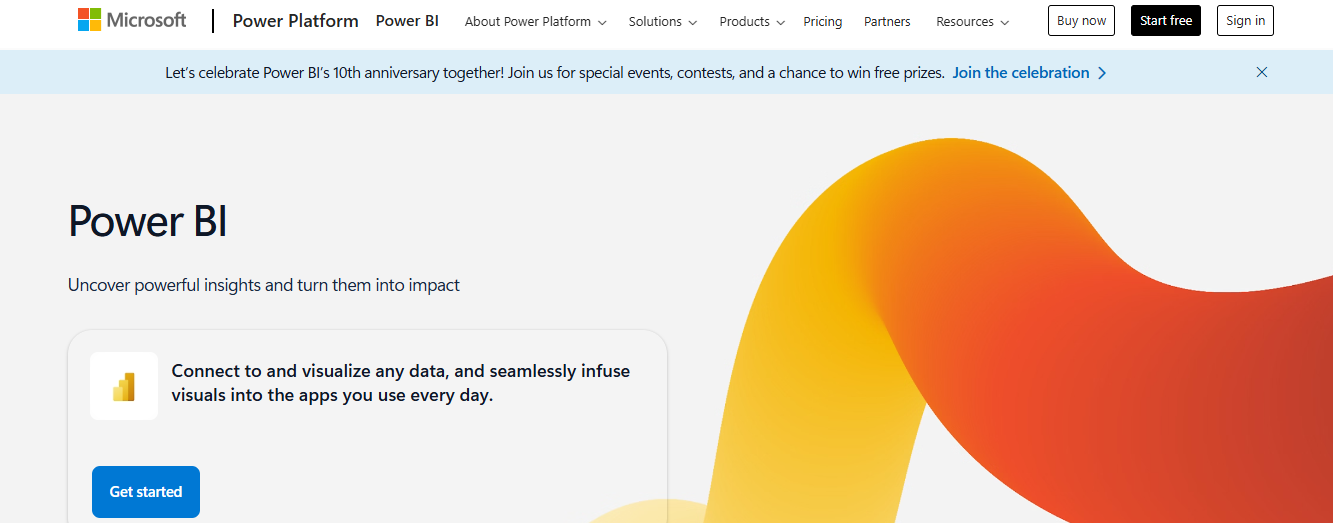This screenshot has width=1333, height=523.
Task: Expand About Power Platform menu
Action: [536, 21]
